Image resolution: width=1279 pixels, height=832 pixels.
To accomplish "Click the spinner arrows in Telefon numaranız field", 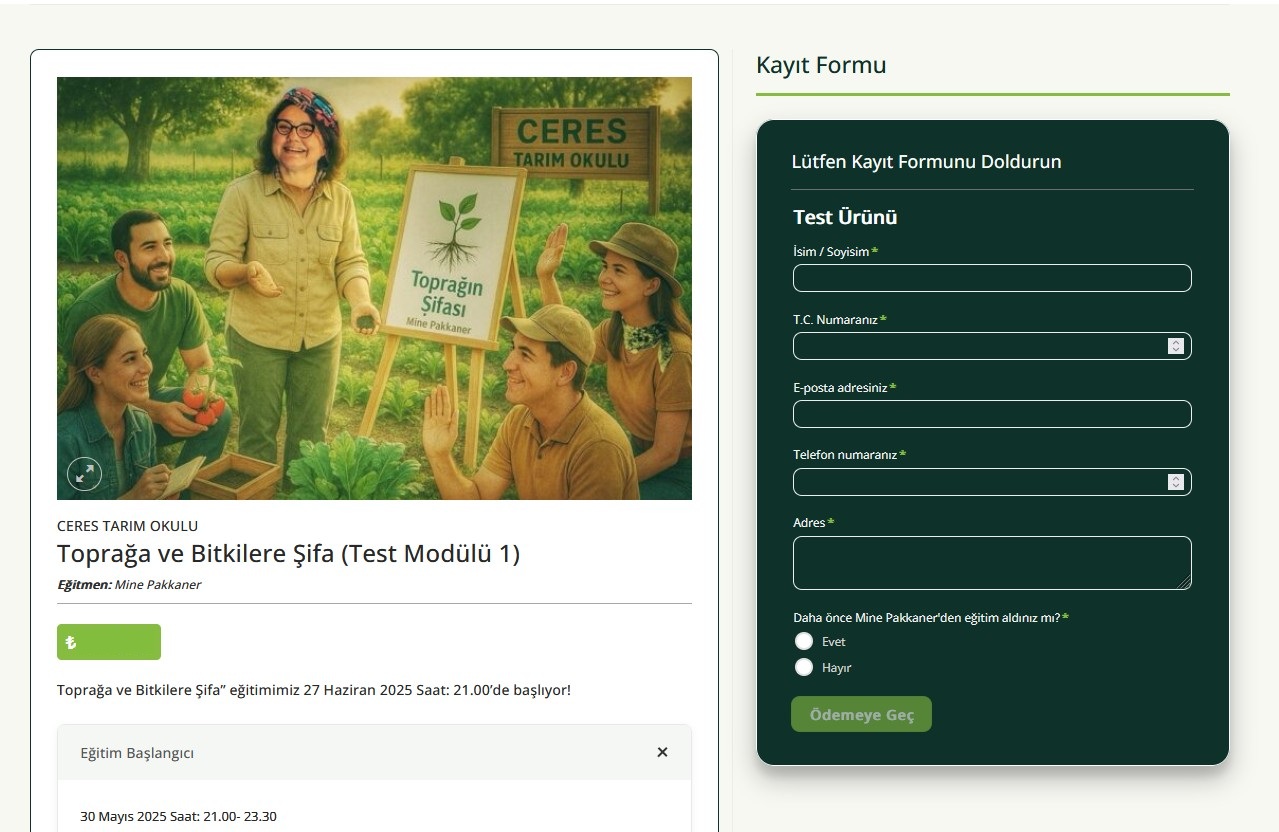I will (1176, 482).
